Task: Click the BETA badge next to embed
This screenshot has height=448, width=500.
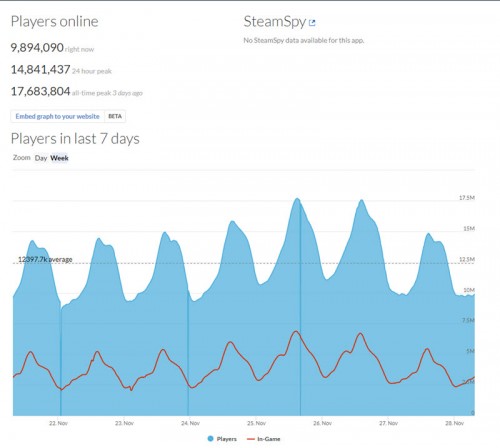Action: coord(115,116)
